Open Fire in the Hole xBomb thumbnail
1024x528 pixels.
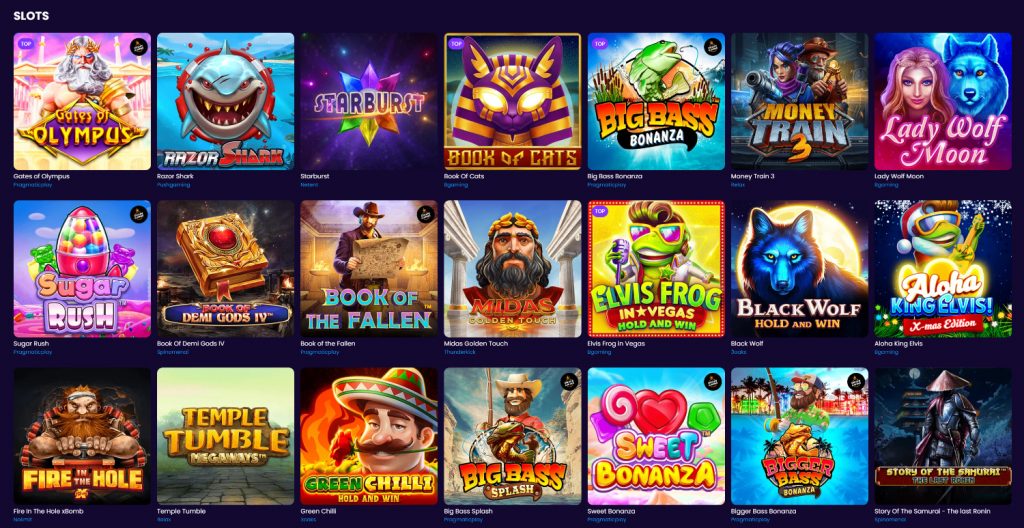[x=82, y=436]
